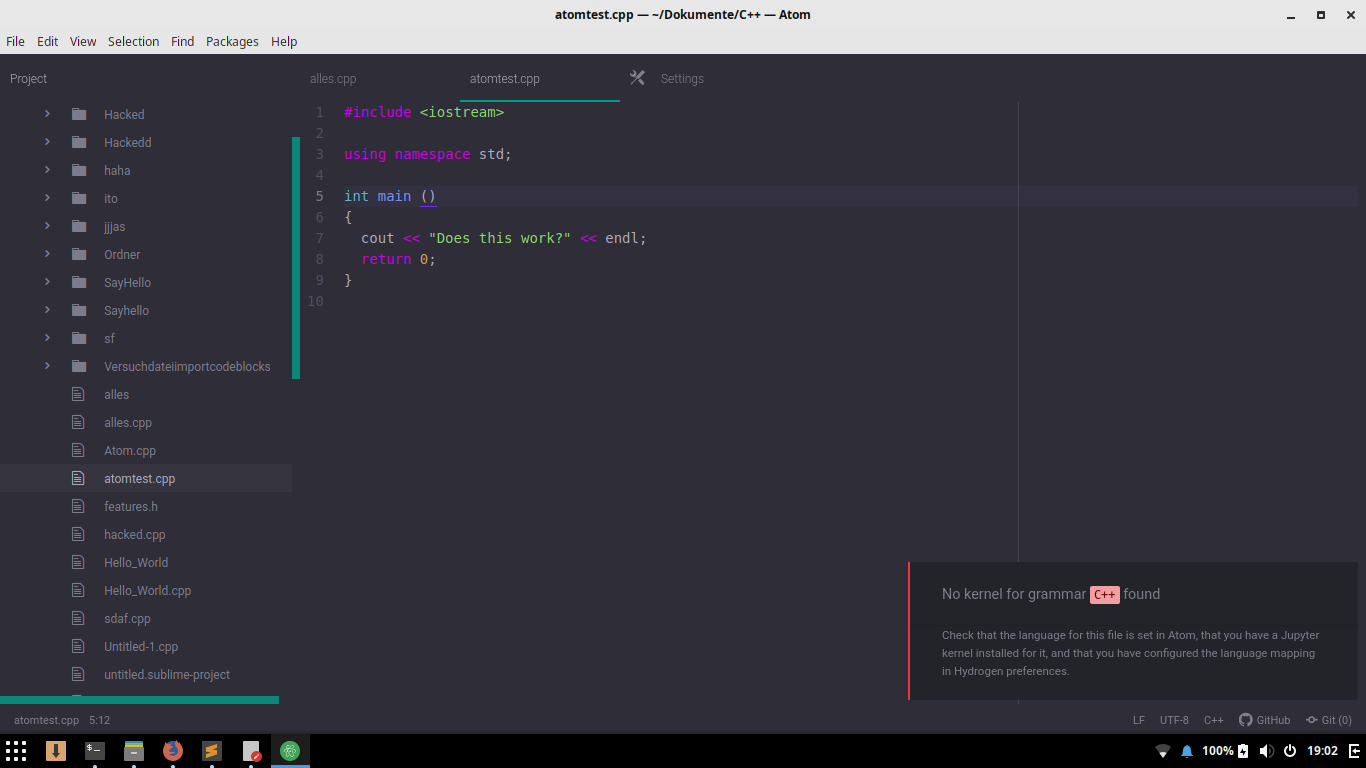Open the Packages menu
Screen dimensions: 1366x768
pyautogui.click(x=232, y=41)
